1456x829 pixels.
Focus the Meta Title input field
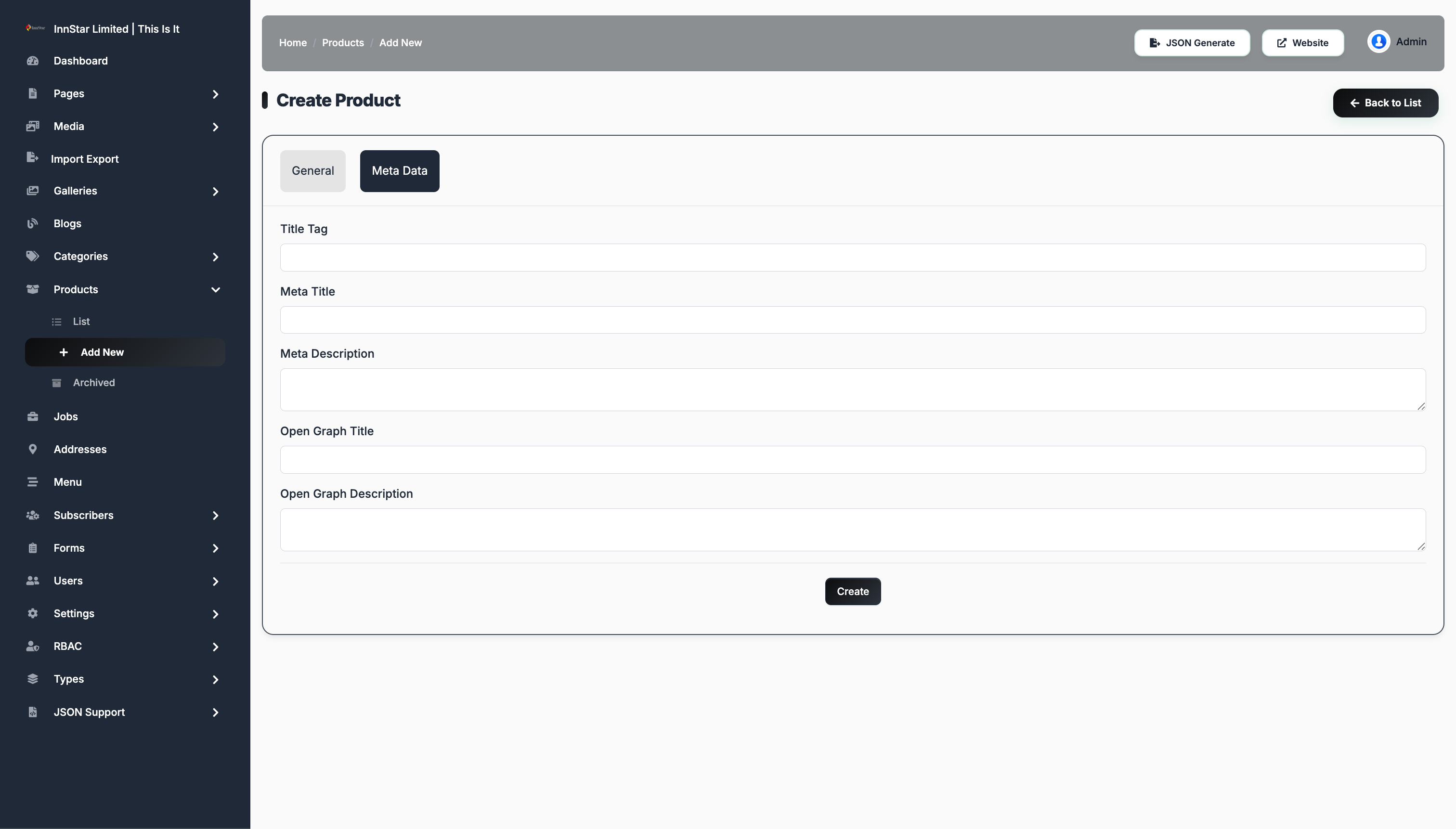[x=852, y=320]
